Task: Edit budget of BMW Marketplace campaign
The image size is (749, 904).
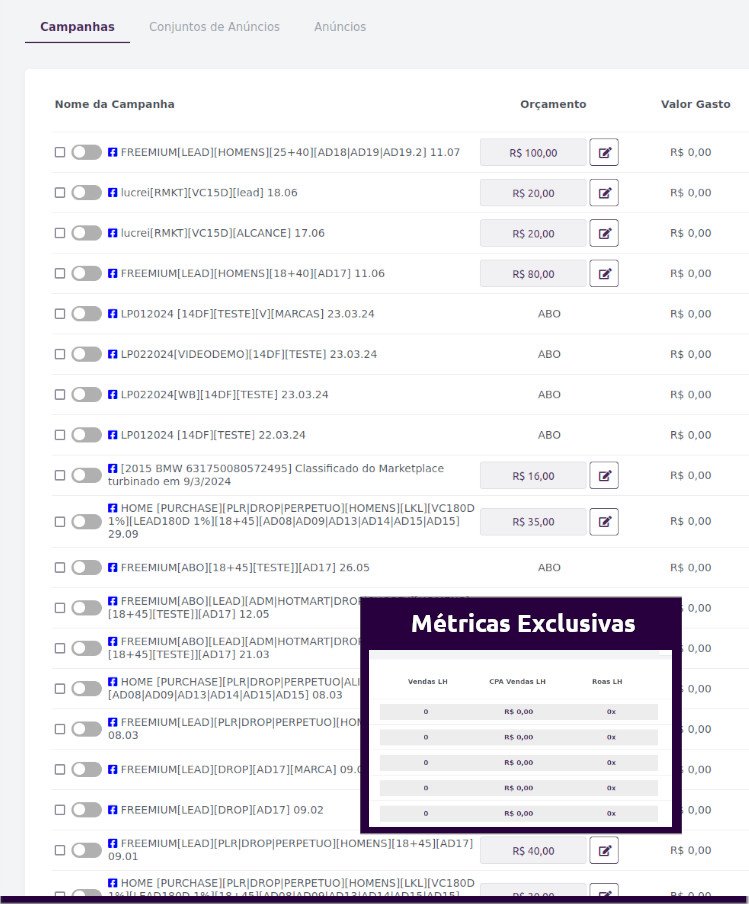Action: pyautogui.click(x=604, y=476)
